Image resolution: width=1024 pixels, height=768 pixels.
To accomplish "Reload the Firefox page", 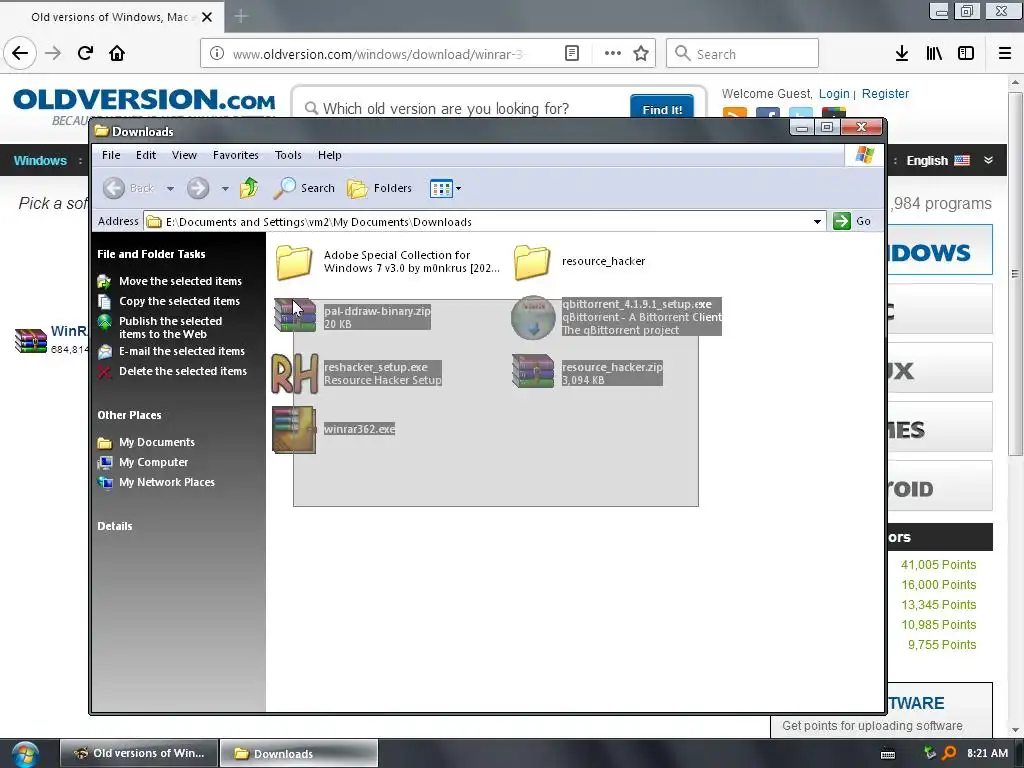I will click(x=85, y=54).
